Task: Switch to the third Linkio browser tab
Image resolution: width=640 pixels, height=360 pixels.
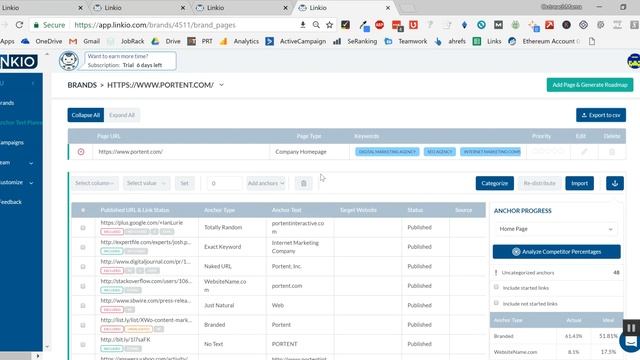Action: pyautogui.click(x=241, y=8)
